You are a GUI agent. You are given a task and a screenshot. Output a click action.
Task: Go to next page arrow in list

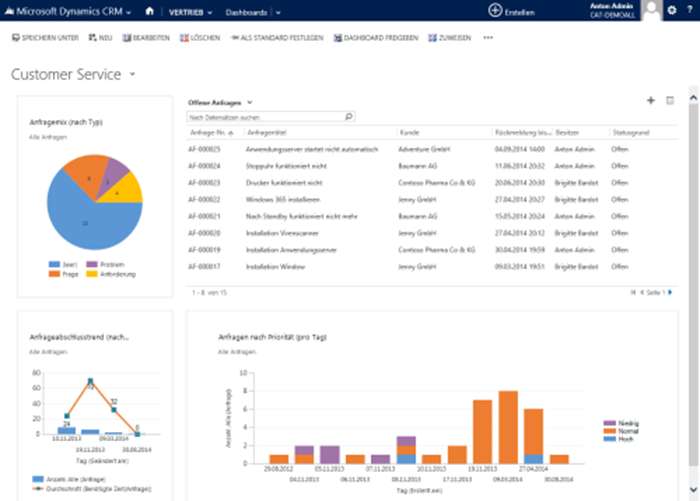(x=669, y=291)
